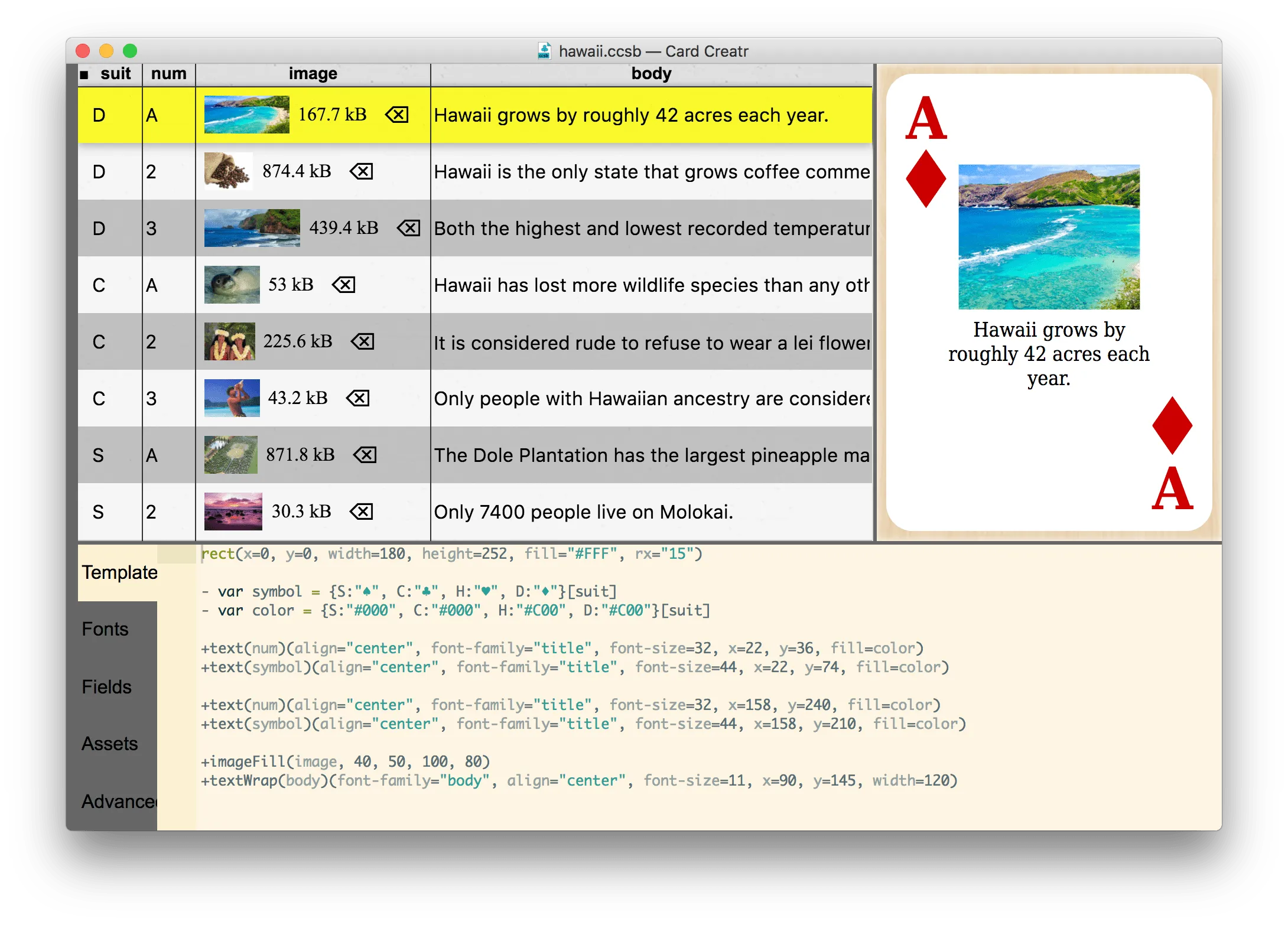1288x925 pixels.
Task: Remove the lei flower image on row C-2
Action: pyautogui.click(x=361, y=341)
